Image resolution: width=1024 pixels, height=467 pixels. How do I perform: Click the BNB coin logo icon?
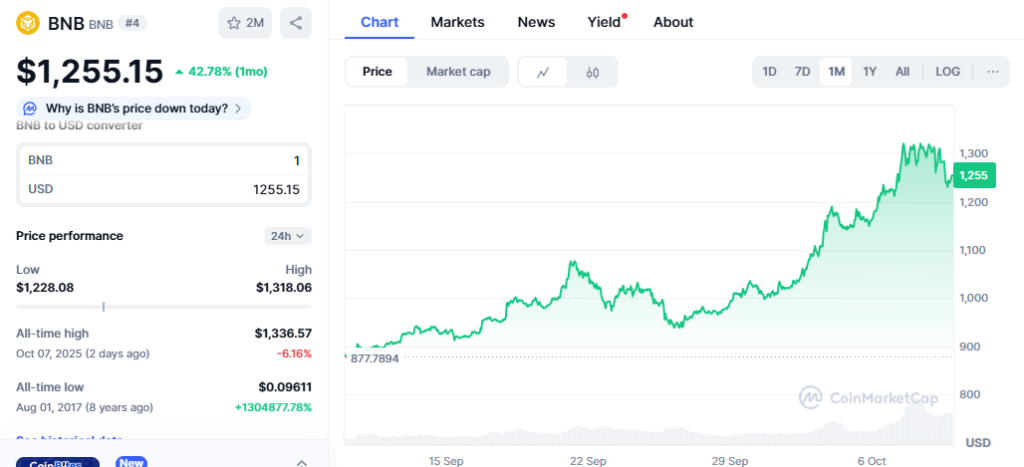(x=29, y=22)
